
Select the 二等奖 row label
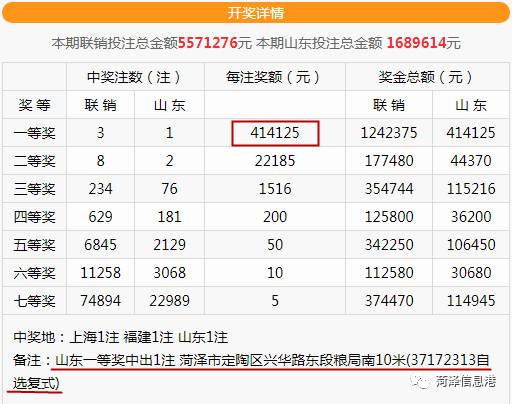click(x=34, y=161)
